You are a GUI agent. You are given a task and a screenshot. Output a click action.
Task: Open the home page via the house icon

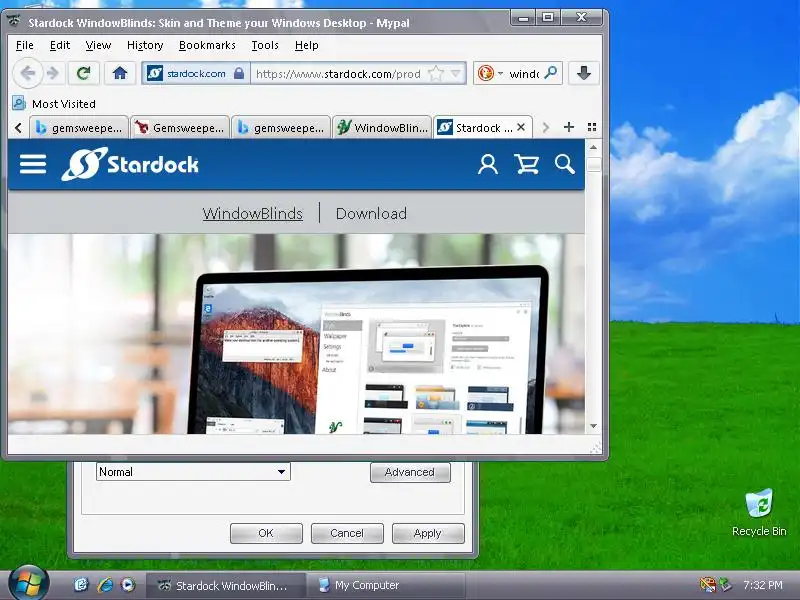pyautogui.click(x=120, y=73)
